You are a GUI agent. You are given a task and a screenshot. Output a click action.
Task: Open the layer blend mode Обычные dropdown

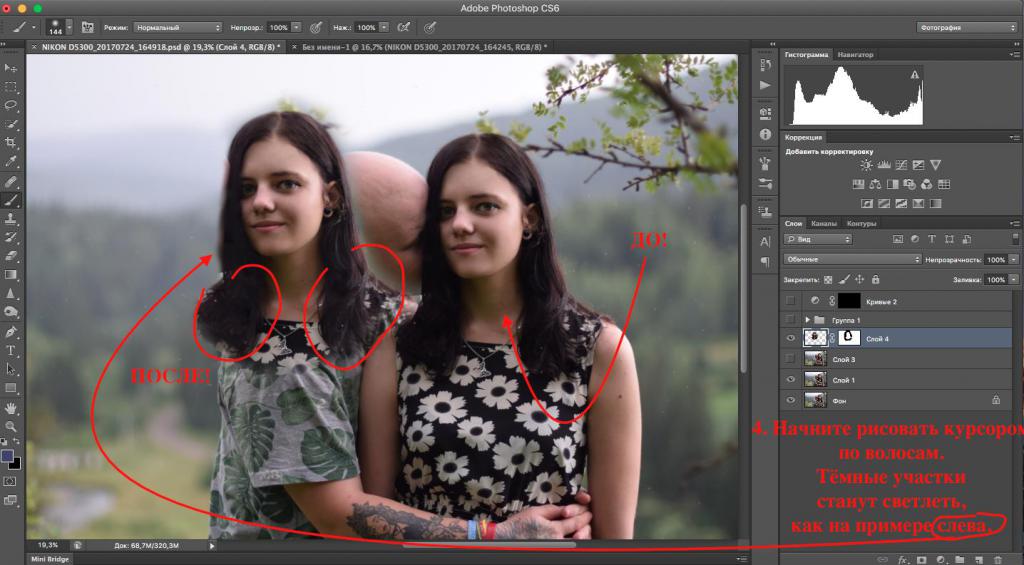tap(852, 259)
